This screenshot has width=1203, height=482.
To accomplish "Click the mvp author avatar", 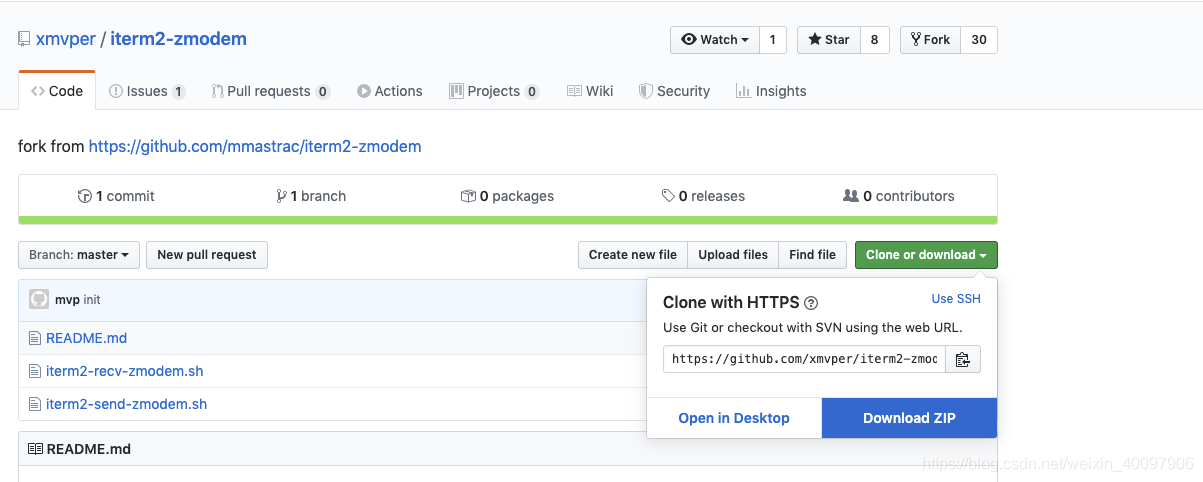I will pyautogui.click(x=39, y=299).
